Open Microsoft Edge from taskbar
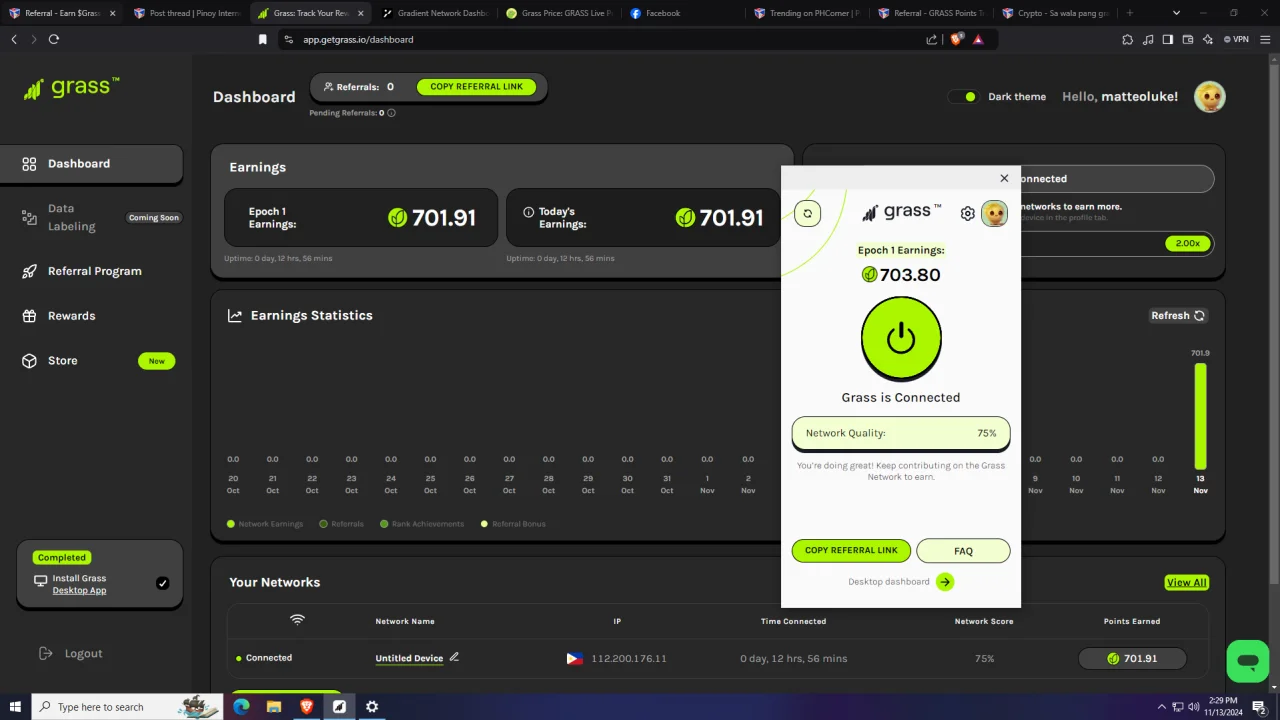Image resolution: width=1280 pixels, height=720 pixels. 241,707
